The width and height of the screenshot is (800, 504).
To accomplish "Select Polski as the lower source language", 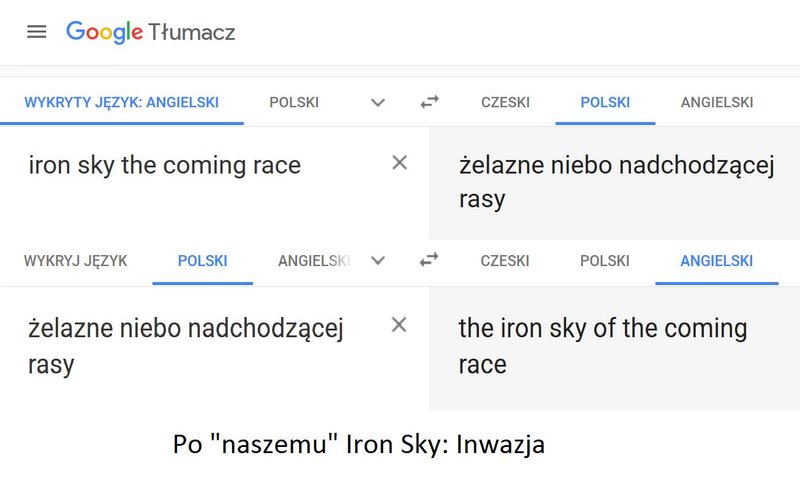I will click(x=203, y=261).
